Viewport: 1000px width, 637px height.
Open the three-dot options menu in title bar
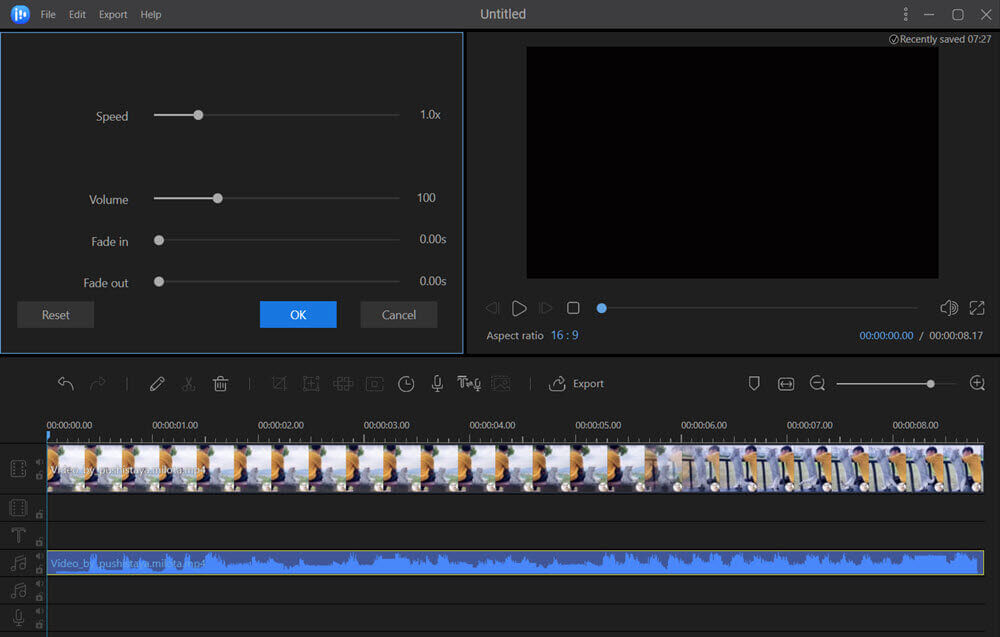click(906, 14)
